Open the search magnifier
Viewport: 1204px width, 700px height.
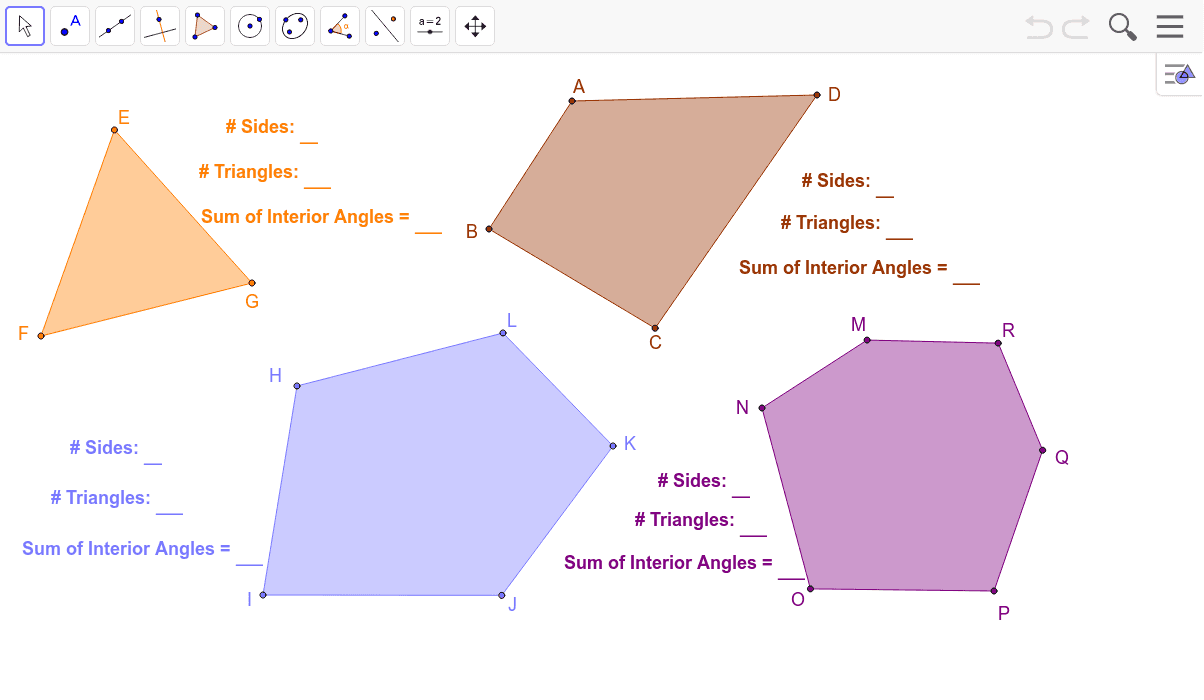[1123, 27]
